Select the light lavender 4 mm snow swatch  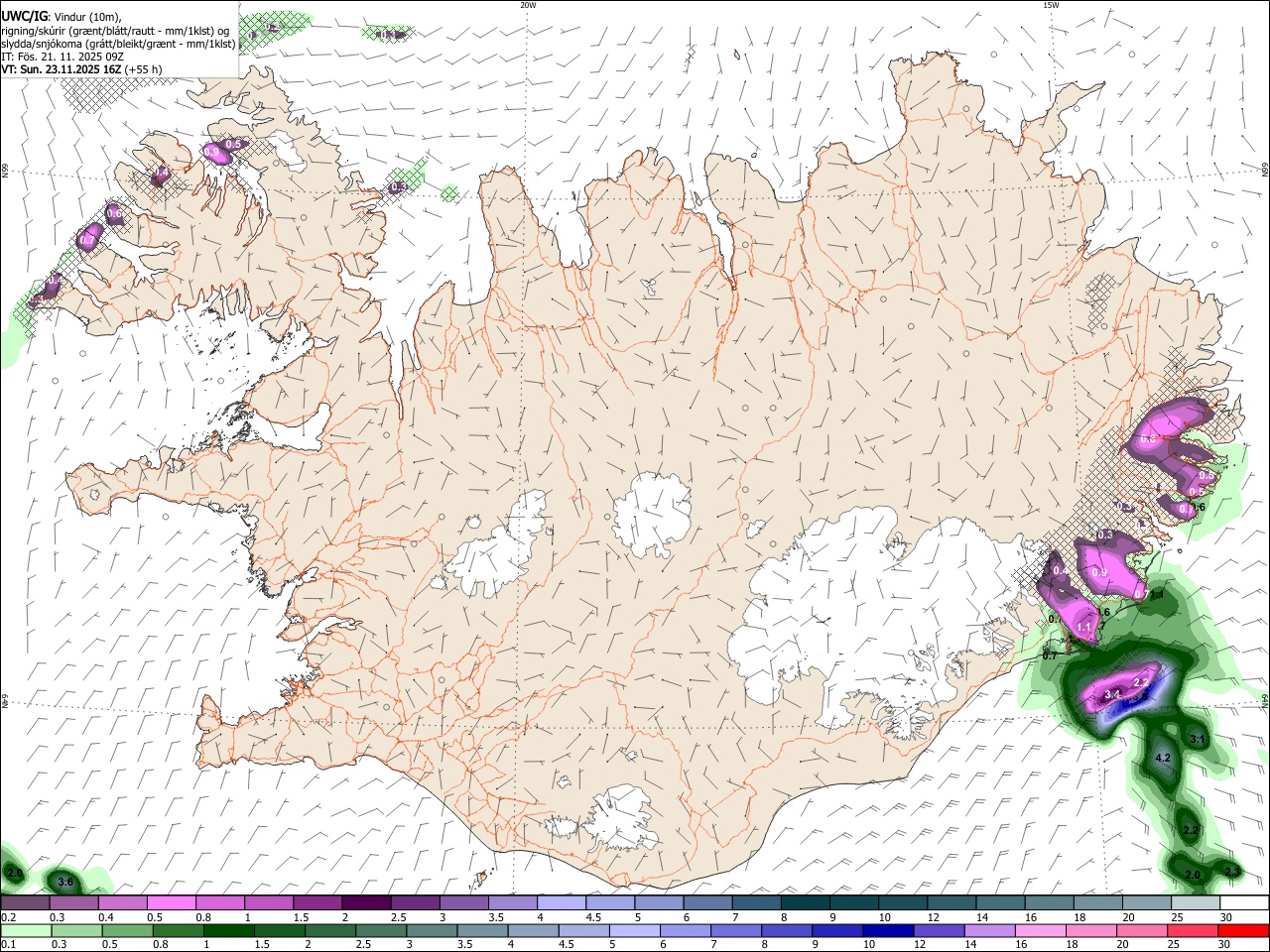pyautogui.click(x=561, y=903)
